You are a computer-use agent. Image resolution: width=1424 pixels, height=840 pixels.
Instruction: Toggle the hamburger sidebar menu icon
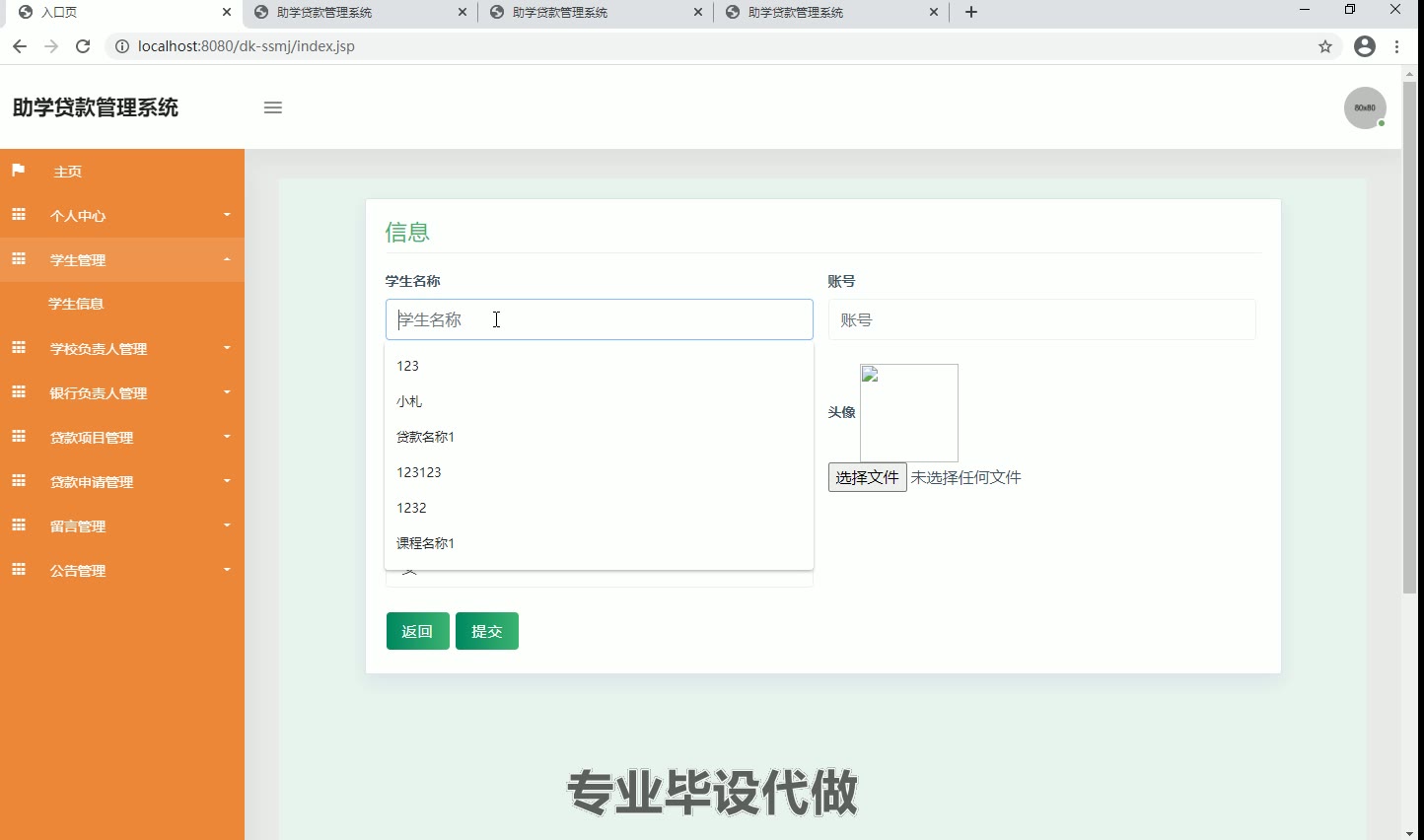pyautogui.click(x=273, y=107)
